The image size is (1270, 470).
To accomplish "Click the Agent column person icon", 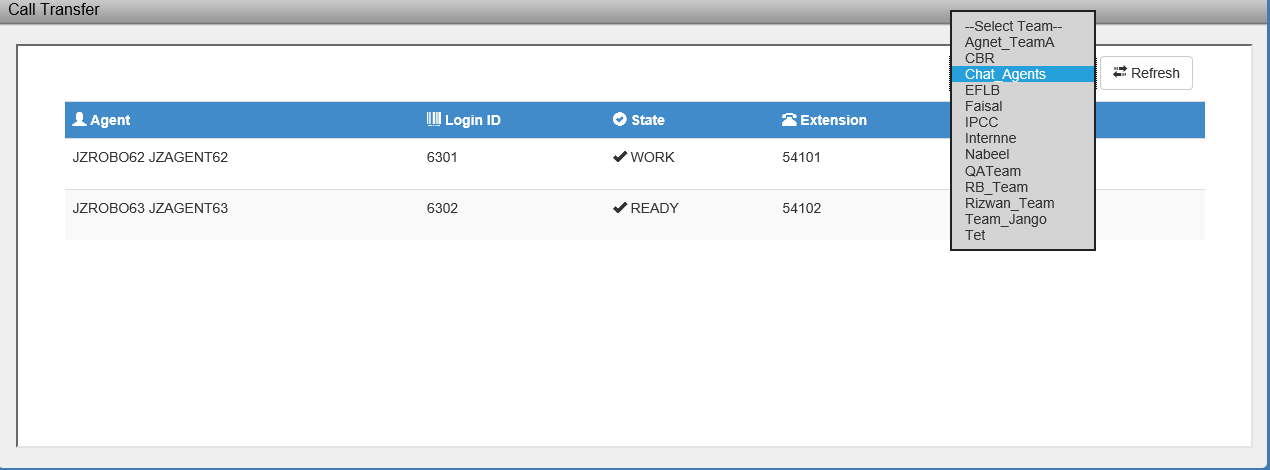I will (80, 120).
